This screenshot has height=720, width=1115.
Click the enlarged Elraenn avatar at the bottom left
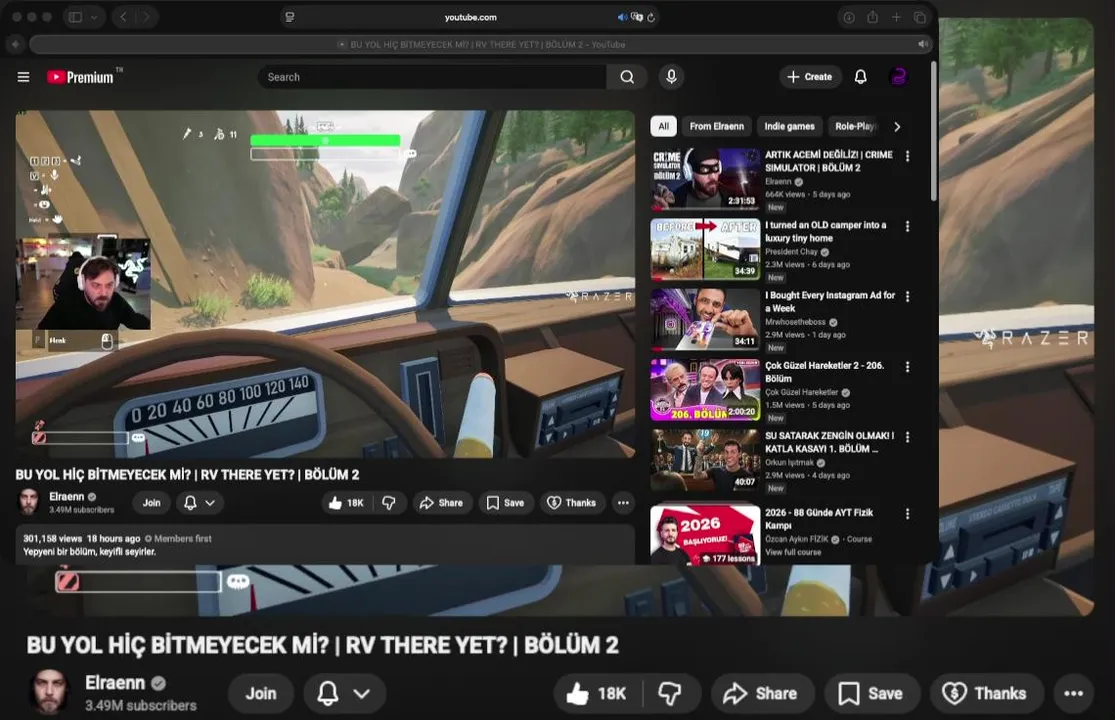49,692
